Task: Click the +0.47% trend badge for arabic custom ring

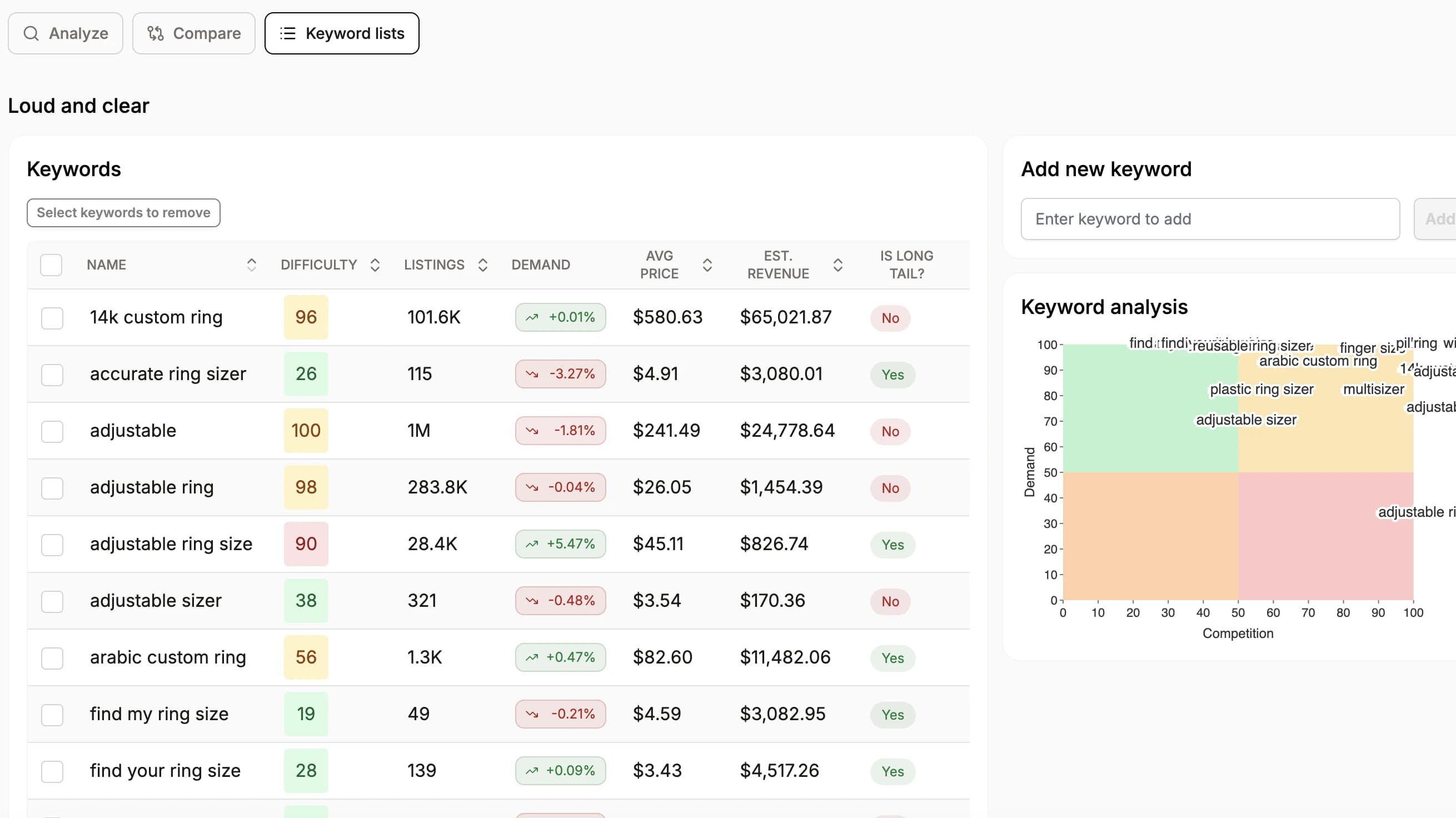Action: [x=560, y=657]
